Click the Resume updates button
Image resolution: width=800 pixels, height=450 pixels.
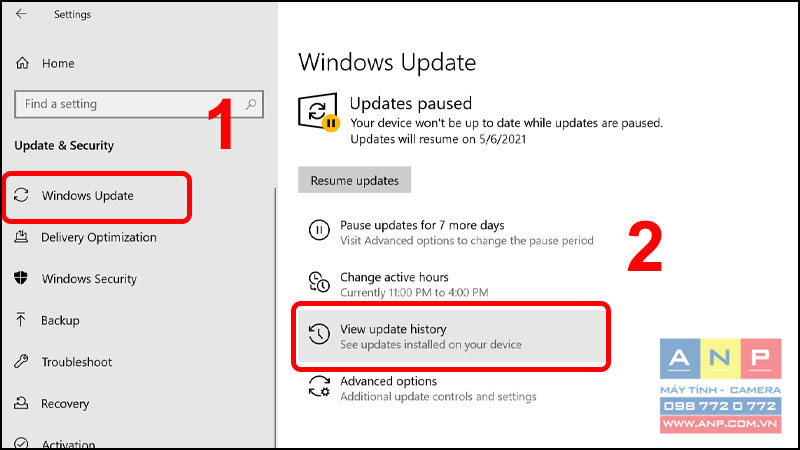click(x=354, y=180)
